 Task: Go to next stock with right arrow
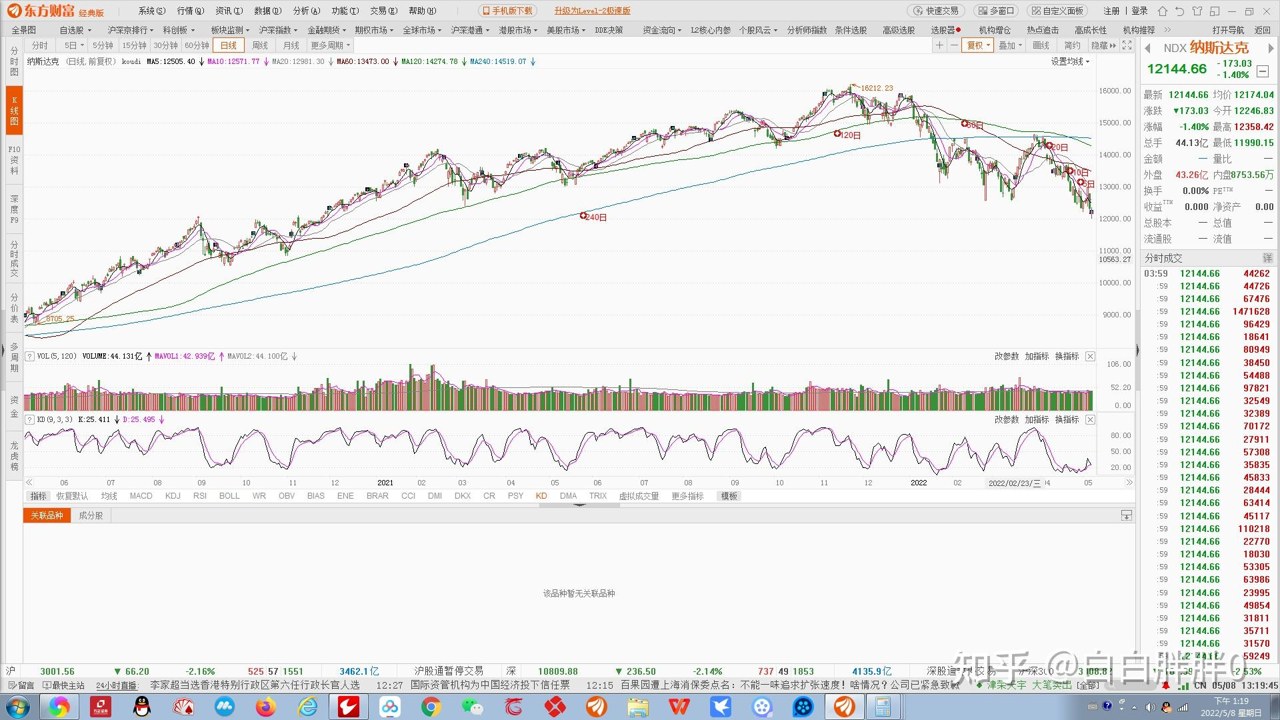[1271, 48]
